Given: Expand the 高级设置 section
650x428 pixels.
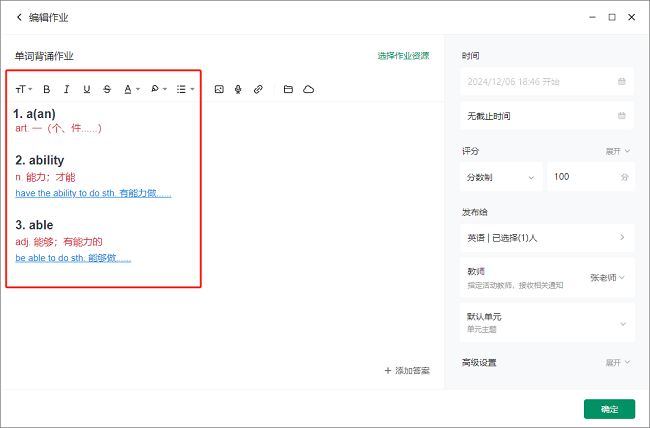Looking at the screenshot, I should (617, 362).
